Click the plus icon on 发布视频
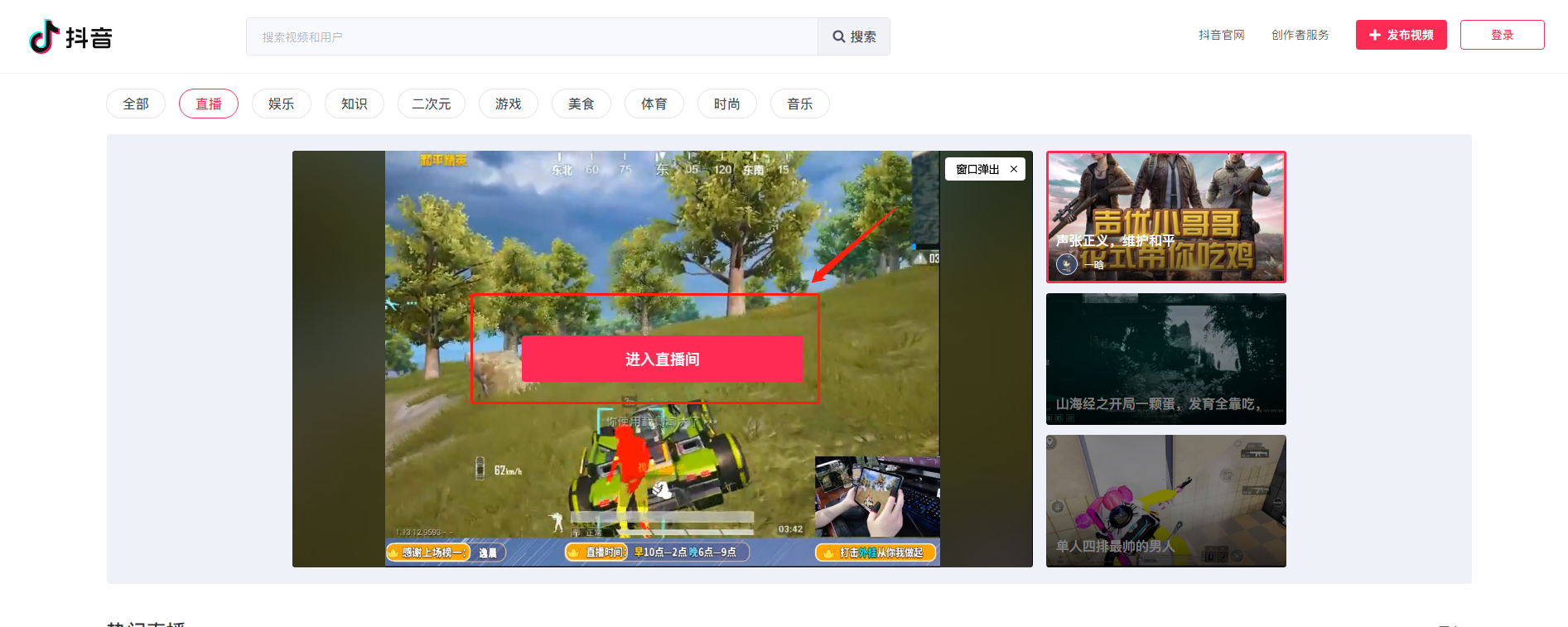 [x=1374, y=35]
